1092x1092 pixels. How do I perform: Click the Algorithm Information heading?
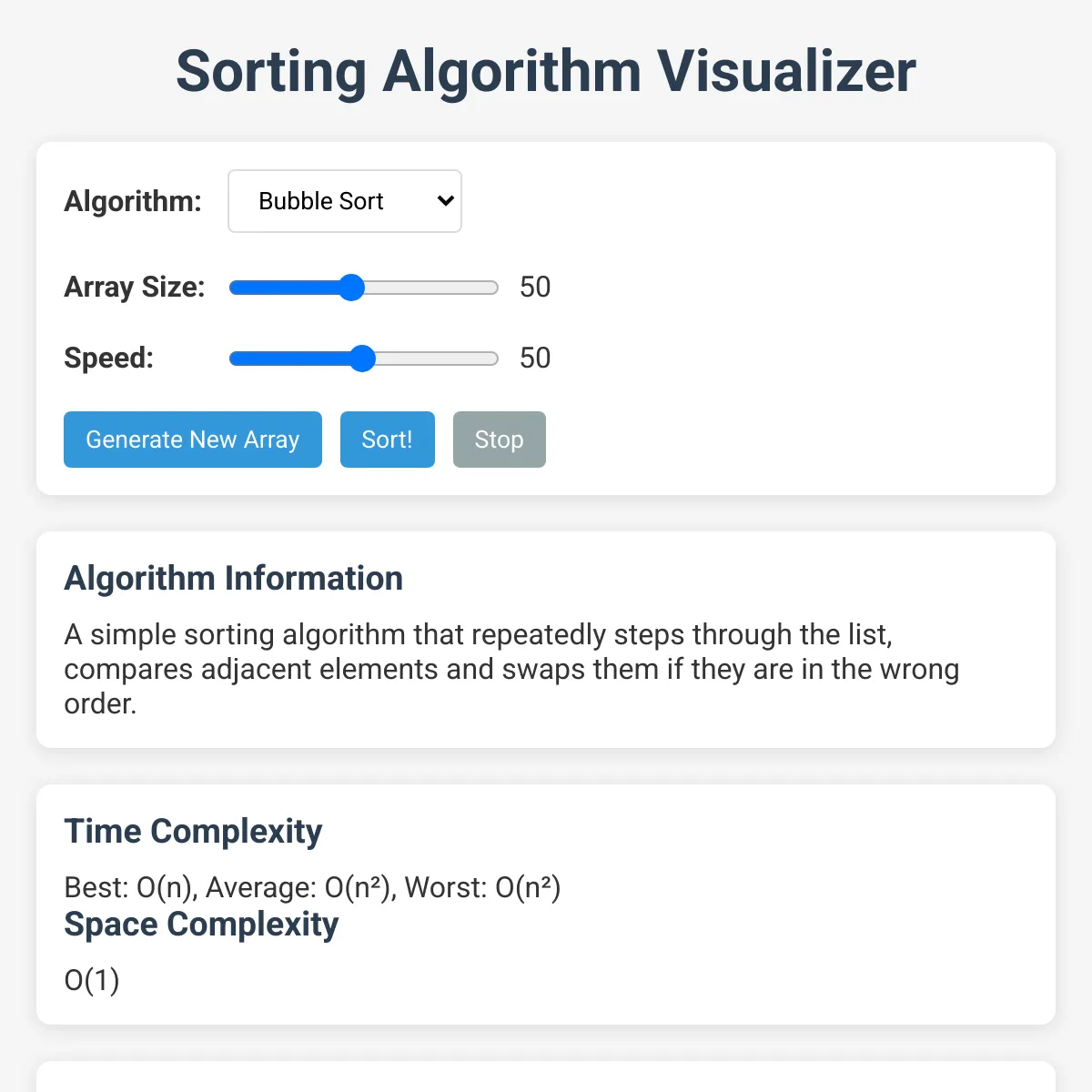234,578
